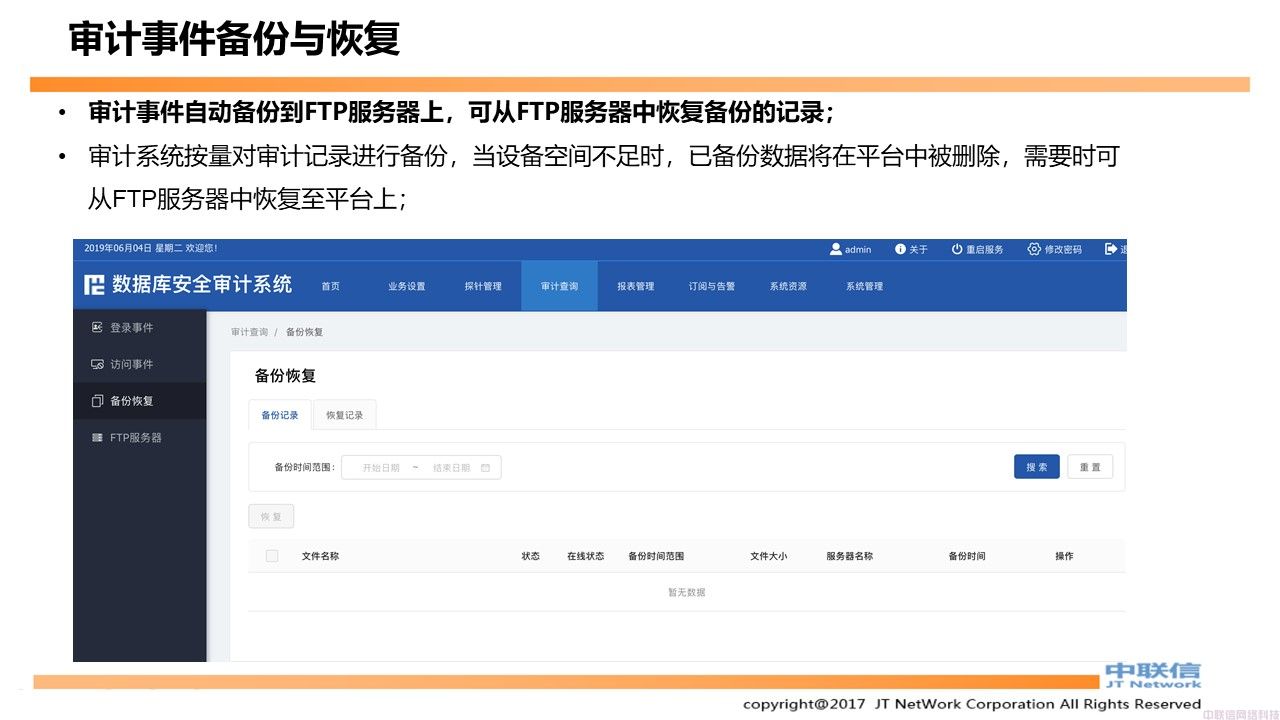Click the 在线状态 column header
Screen dimensions: 1280x720
point(585,556)
